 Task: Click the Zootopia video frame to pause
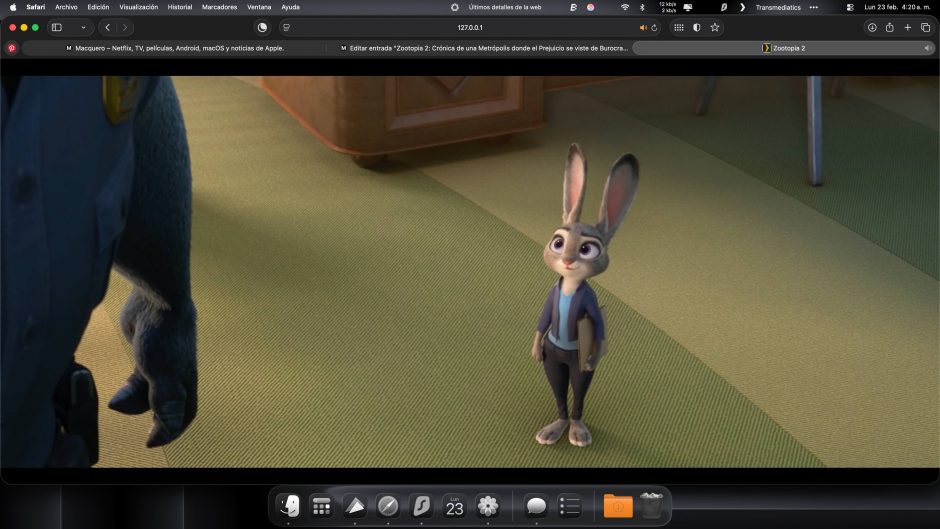[x=470, y=270]
